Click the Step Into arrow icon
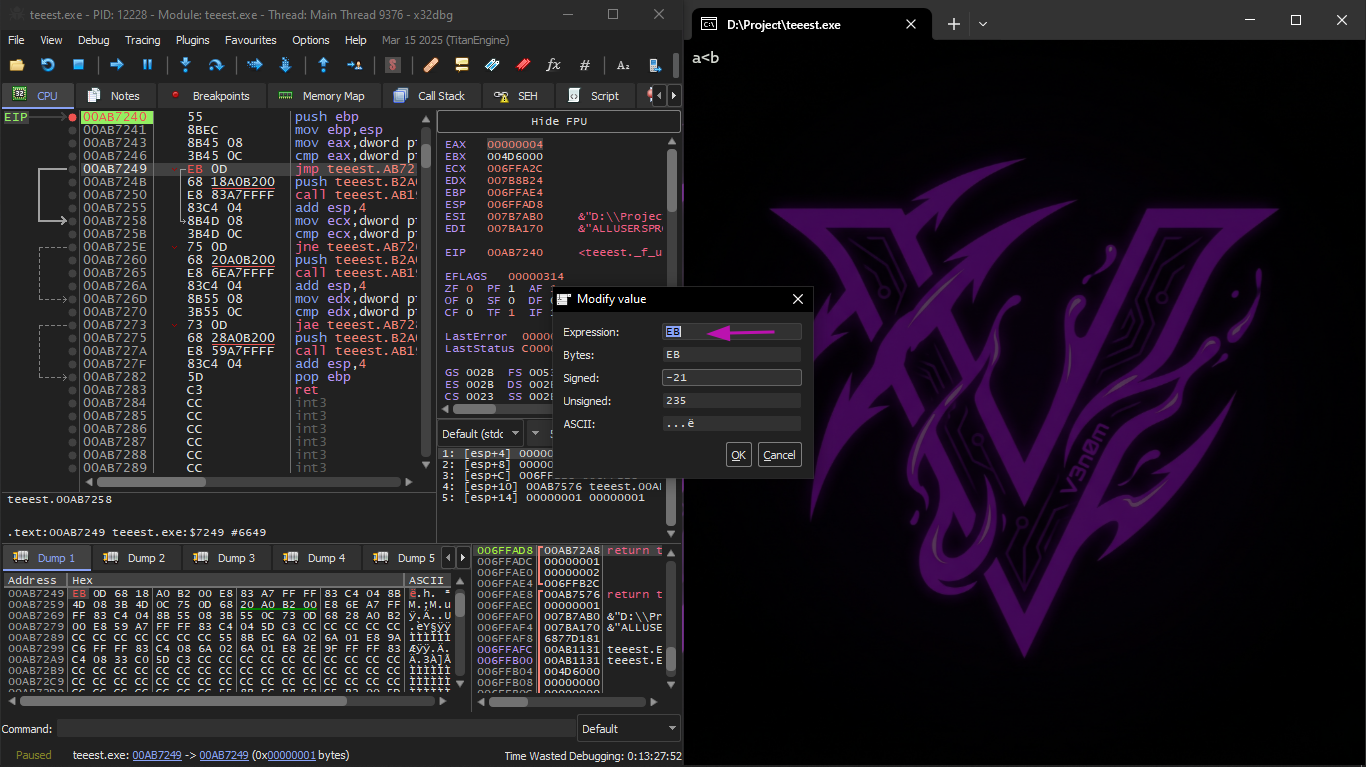Image resolution: width=1366 pixels, height=767 pixels. click(x=185, y=65)
